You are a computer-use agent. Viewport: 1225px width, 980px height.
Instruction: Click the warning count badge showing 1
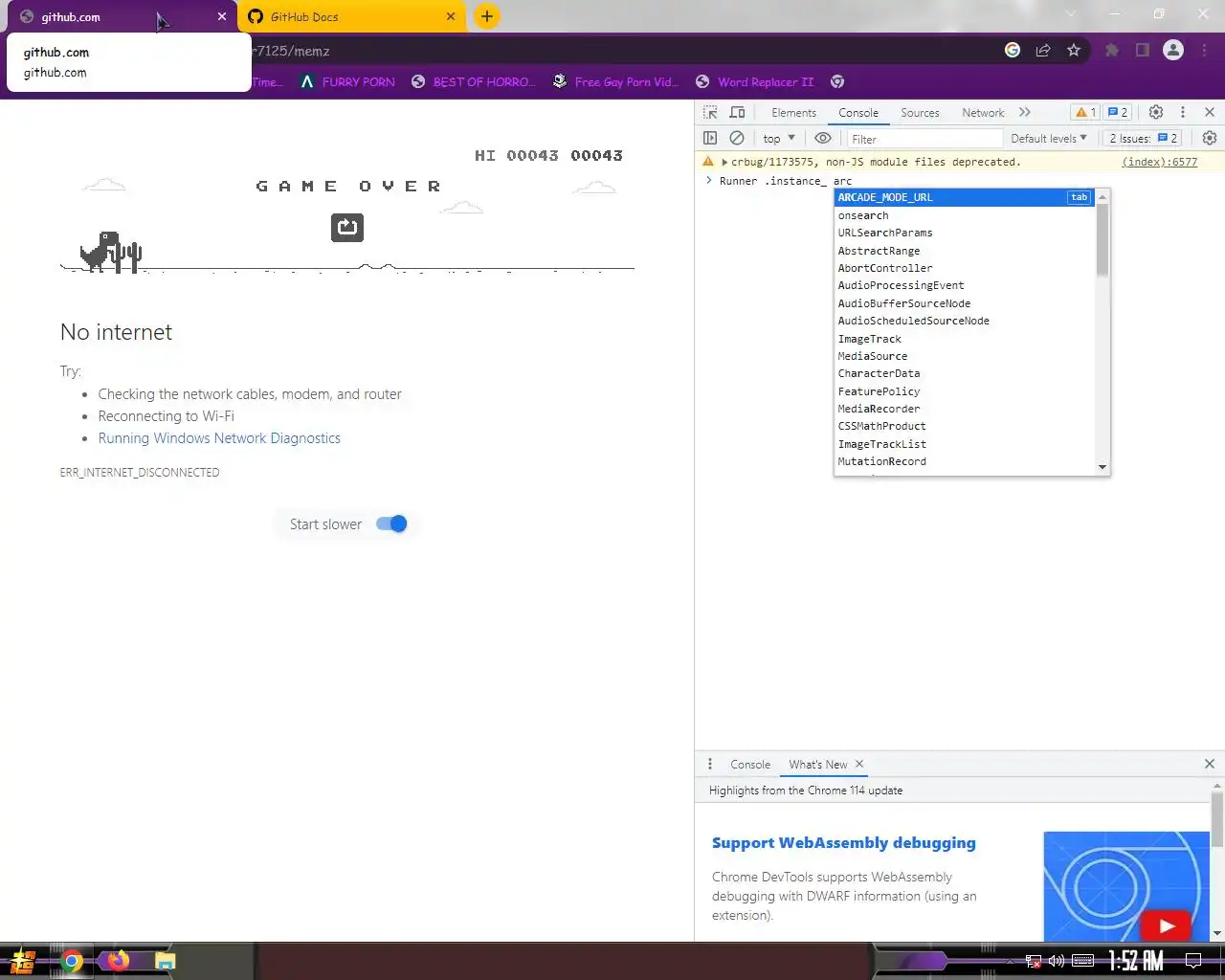pos(1085,112)
